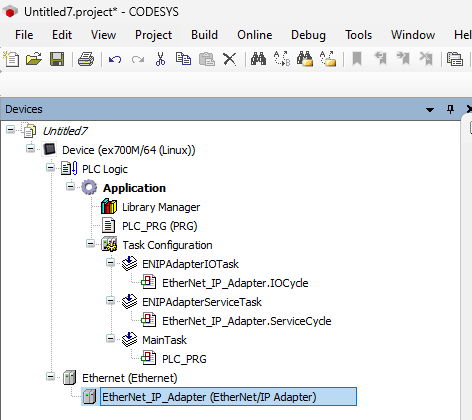The width and height of the screenshot is (472, 420).
Task: Click the Print icon in the toolbar
Action: click(x=86, y=59)
